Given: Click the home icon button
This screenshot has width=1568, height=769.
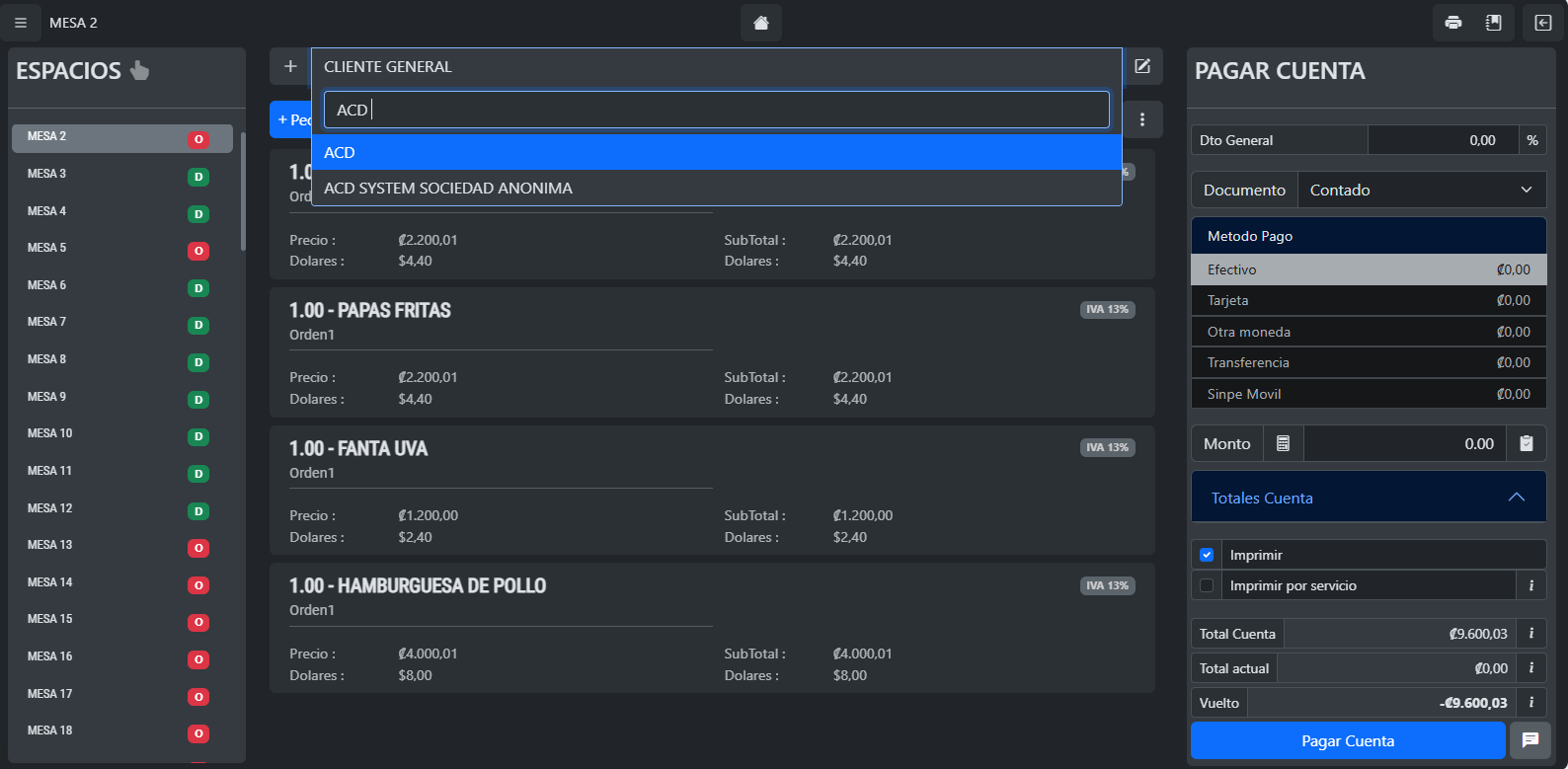Looking at the screenshot, I should (x=760, y=23).
